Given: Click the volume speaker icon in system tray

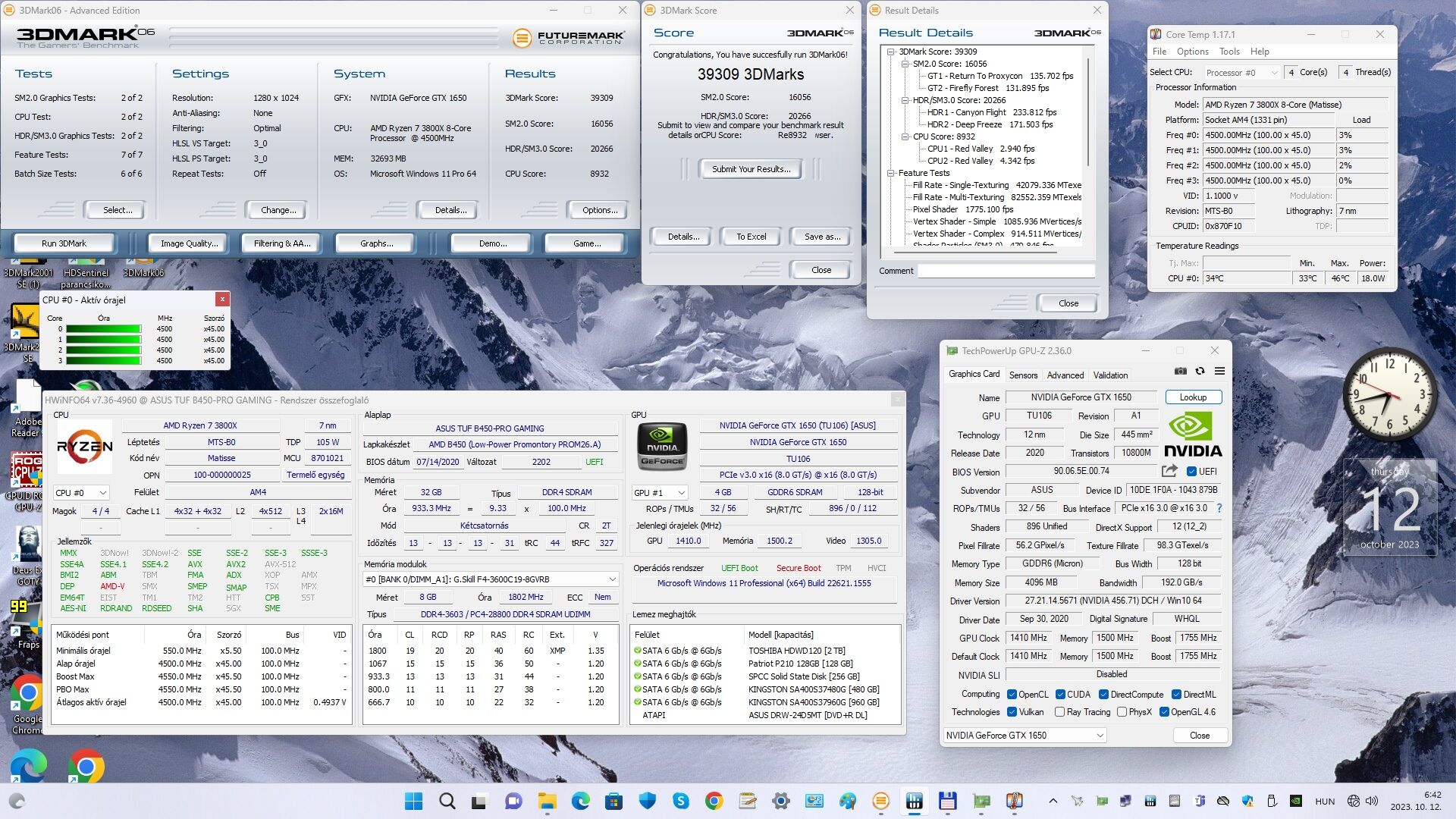Looking at the screenshot, I should (x=1372, y=801).
